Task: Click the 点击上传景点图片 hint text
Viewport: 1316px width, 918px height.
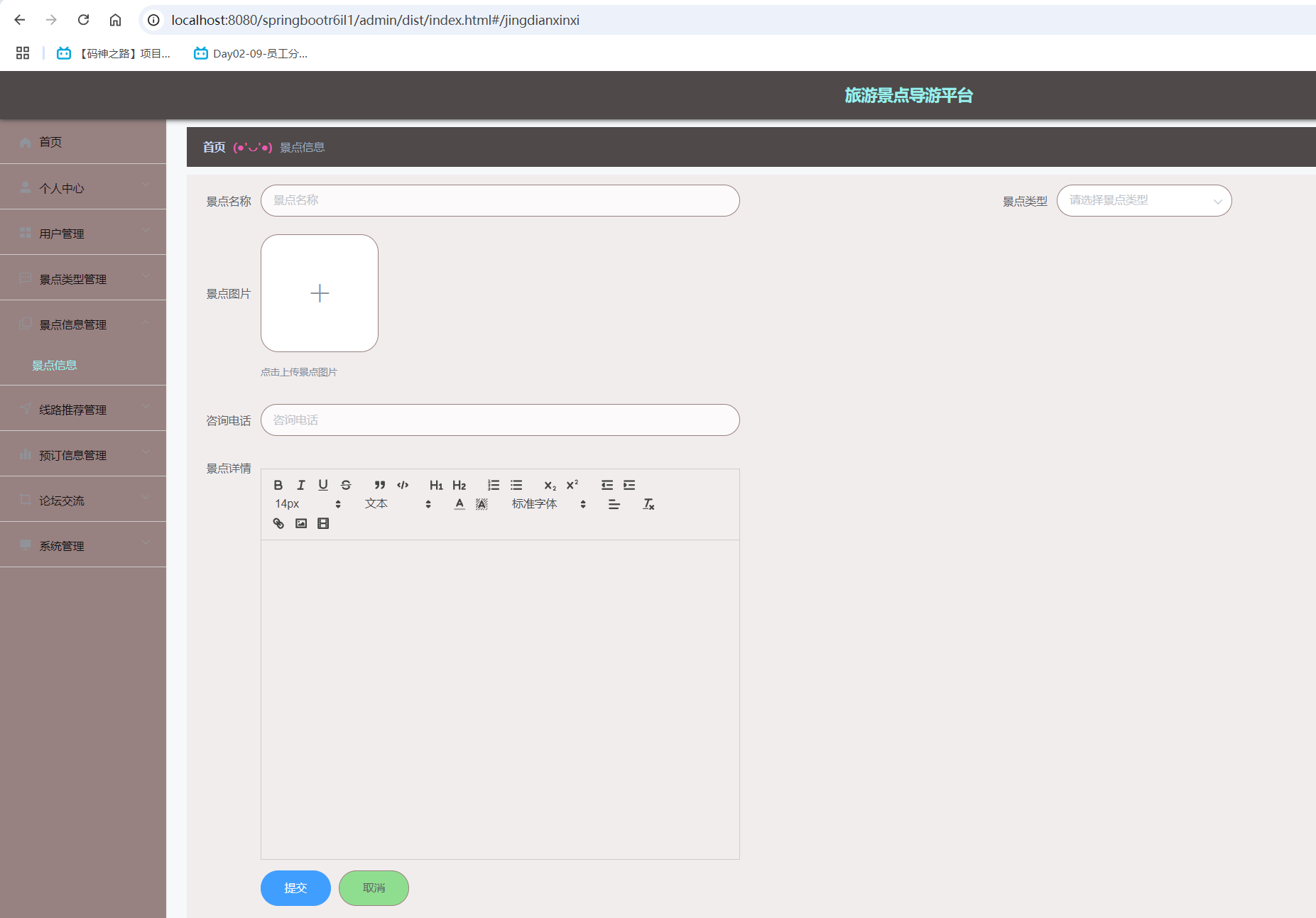Action: click(x=298, y=372)
